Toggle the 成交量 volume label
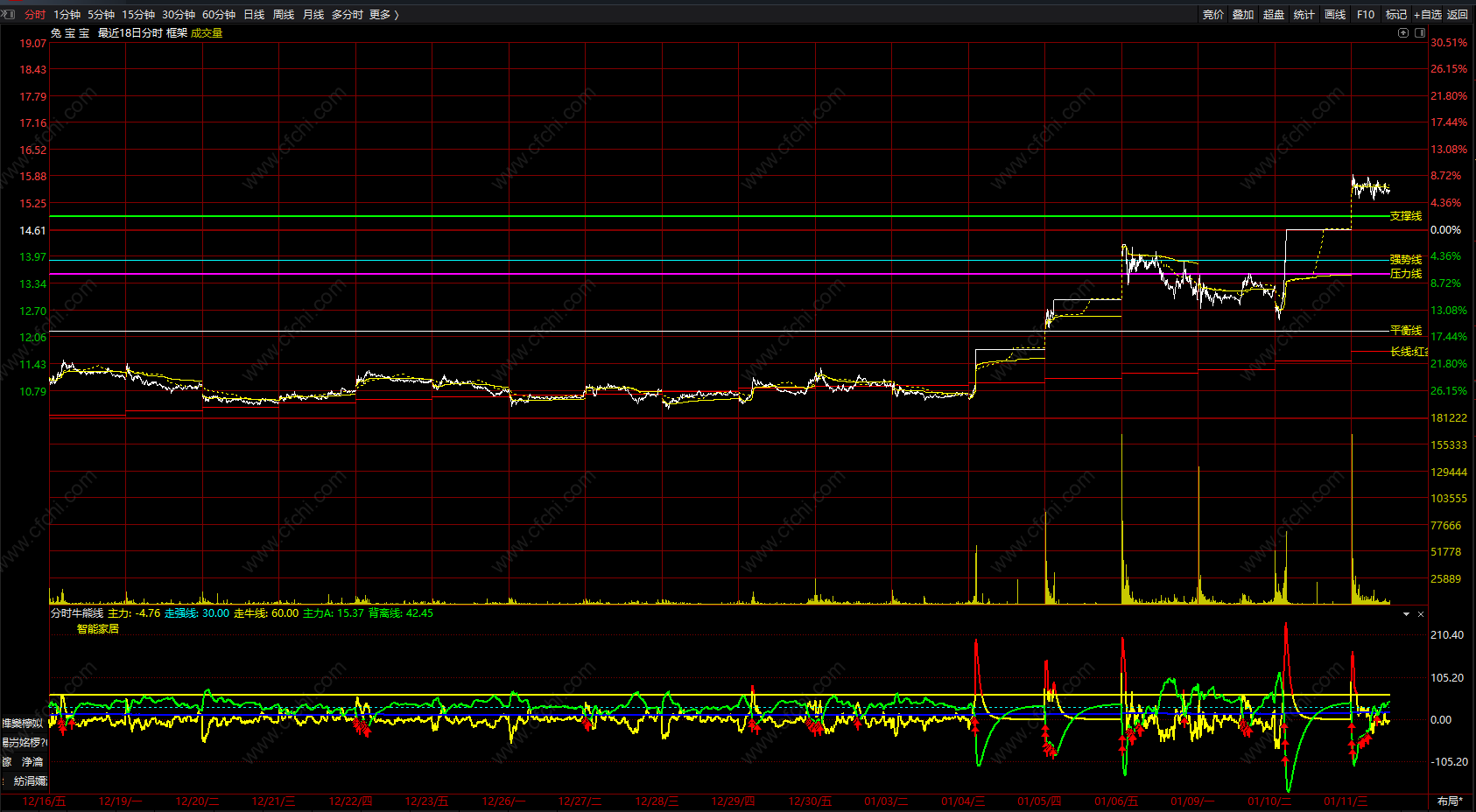 (x=207, y=33)
